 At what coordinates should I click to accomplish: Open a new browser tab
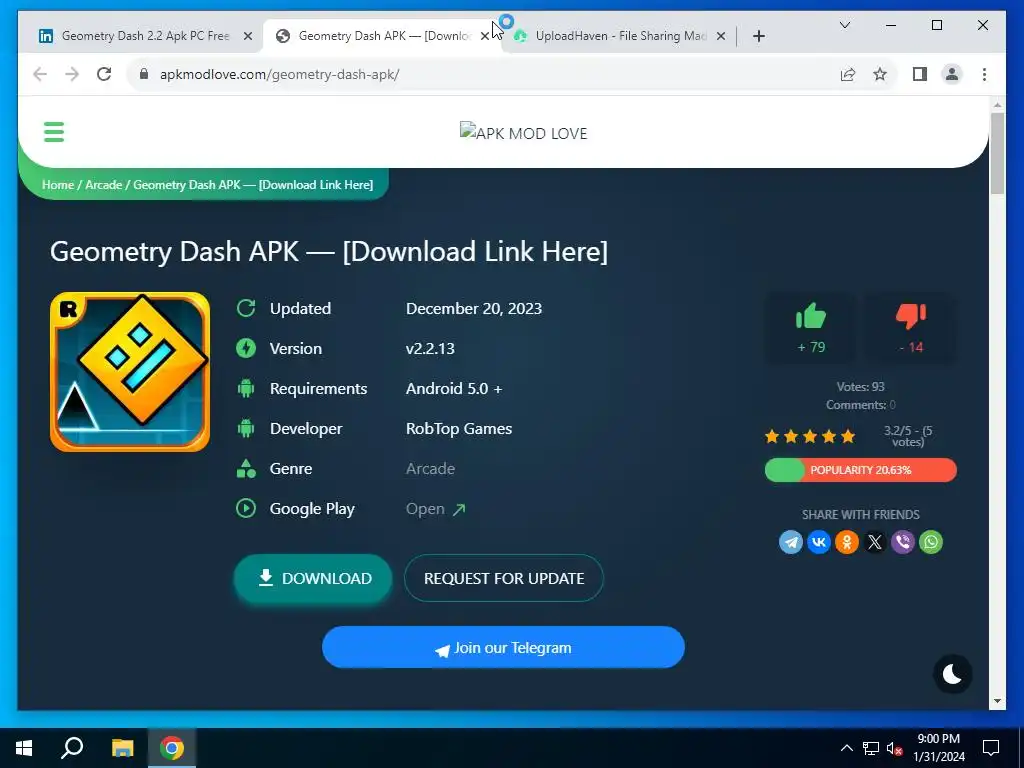click(758, 36)
